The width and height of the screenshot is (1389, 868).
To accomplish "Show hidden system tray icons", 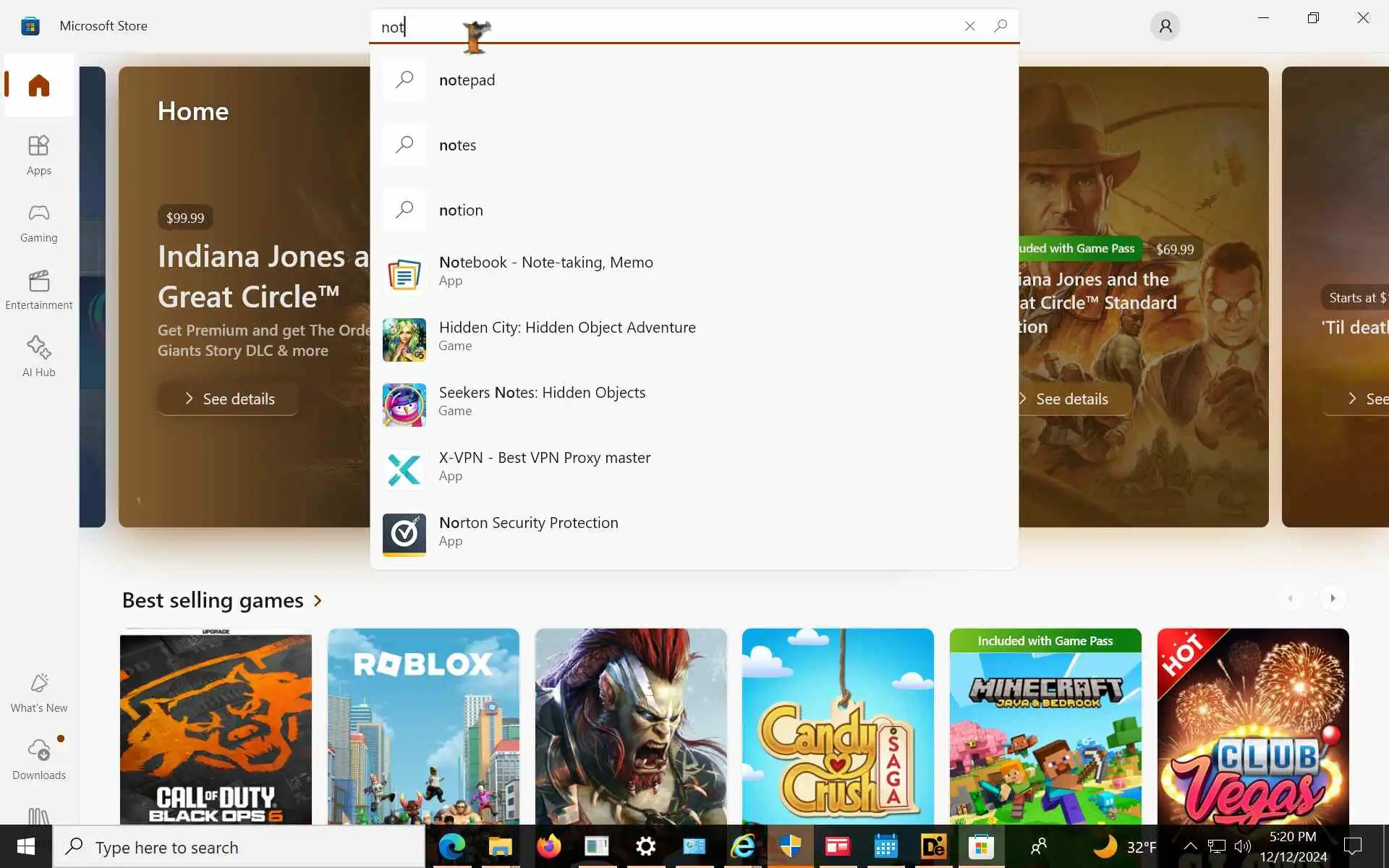I will (1189, 846).
